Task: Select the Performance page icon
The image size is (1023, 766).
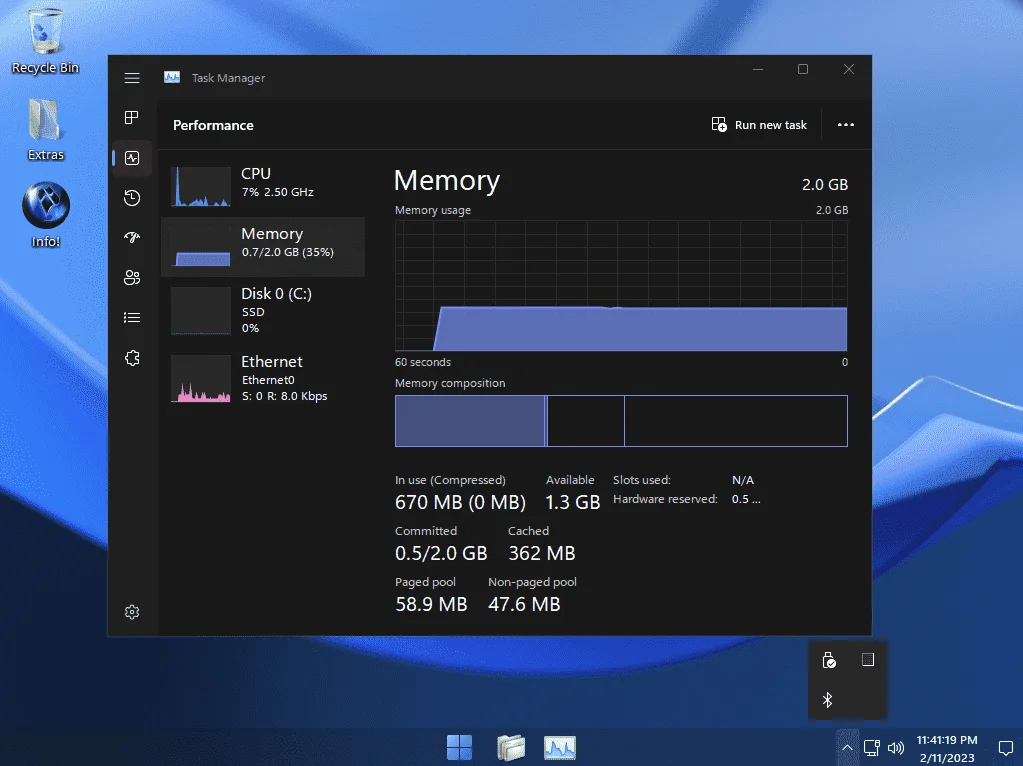Action: [x=132, y=158]
